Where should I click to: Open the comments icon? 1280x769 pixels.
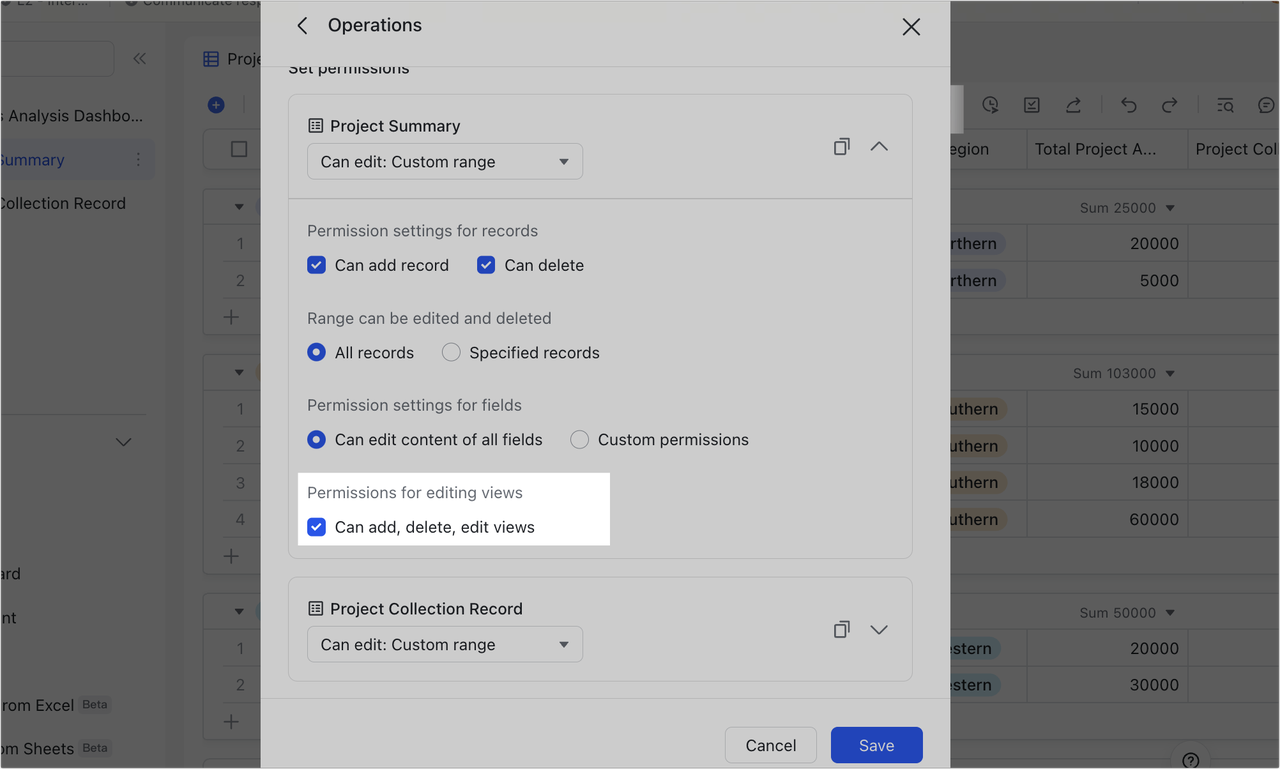pos(1266,105)
